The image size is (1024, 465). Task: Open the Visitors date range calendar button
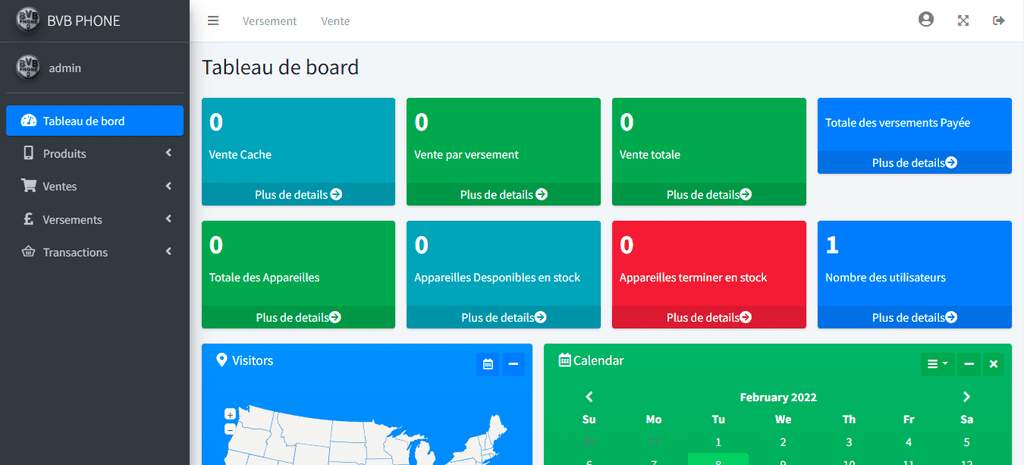coord(488,364)
